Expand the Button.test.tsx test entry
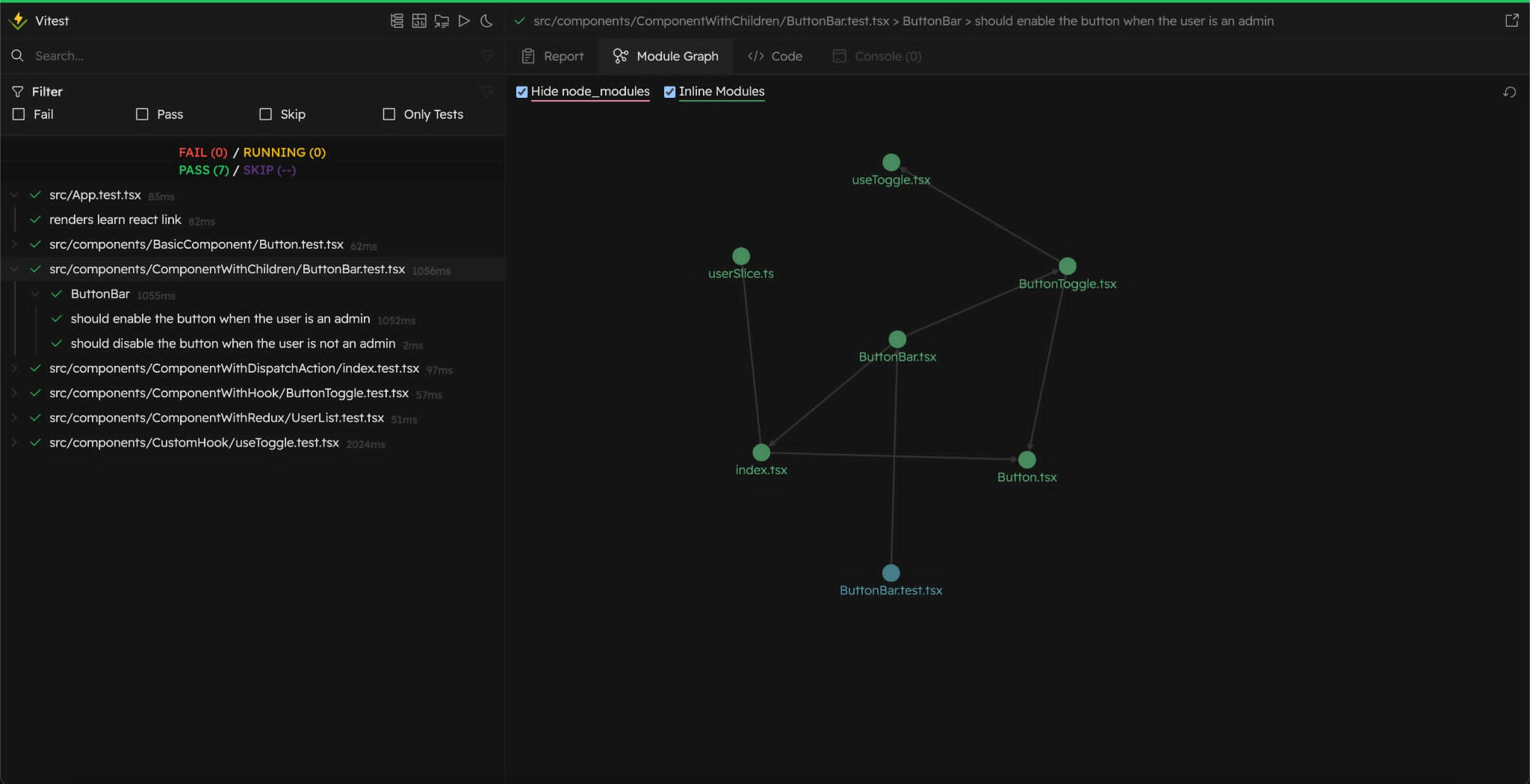This screenshot has width=1530, height=784. pyautogui.click(x=13, y=244)
